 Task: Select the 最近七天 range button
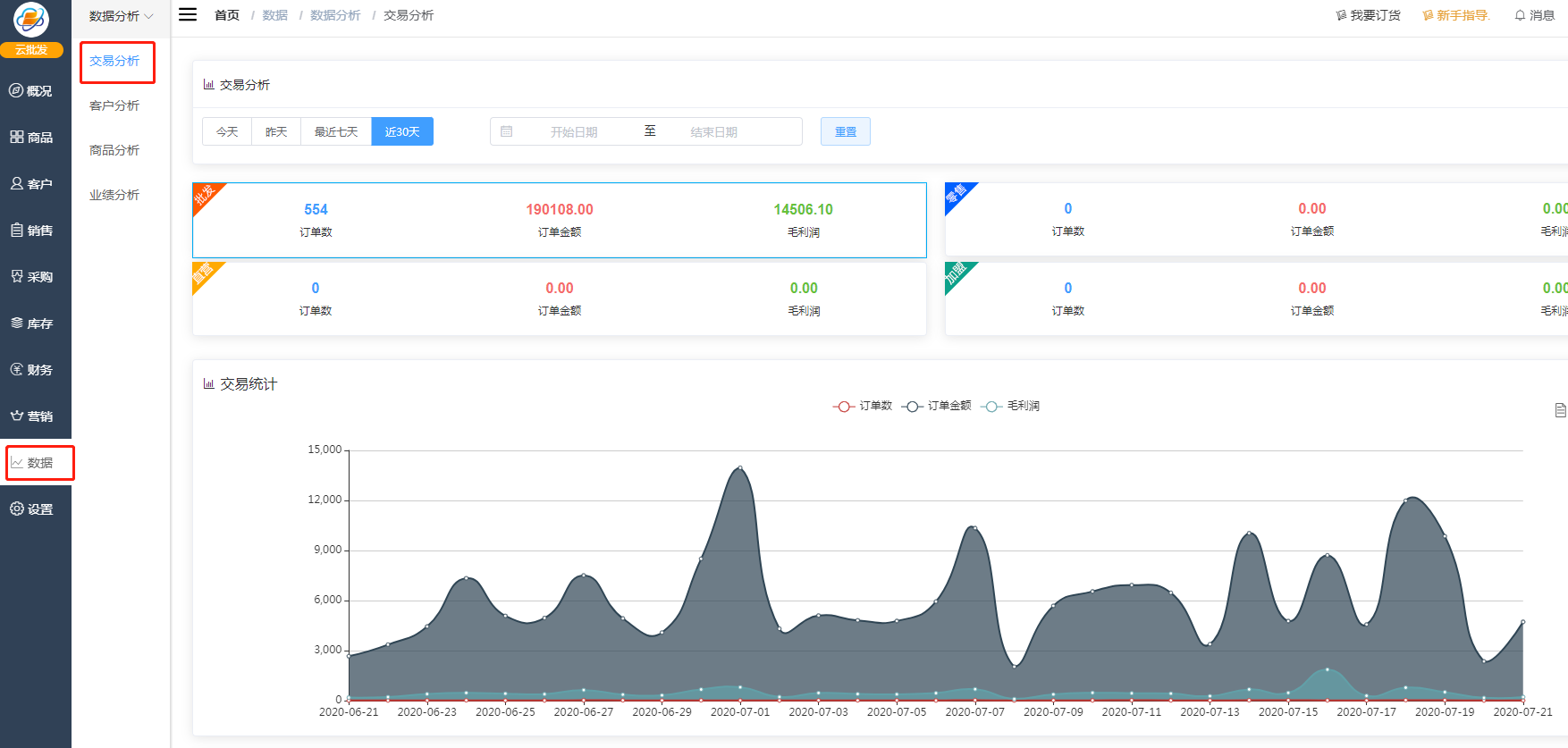[336, 132]
